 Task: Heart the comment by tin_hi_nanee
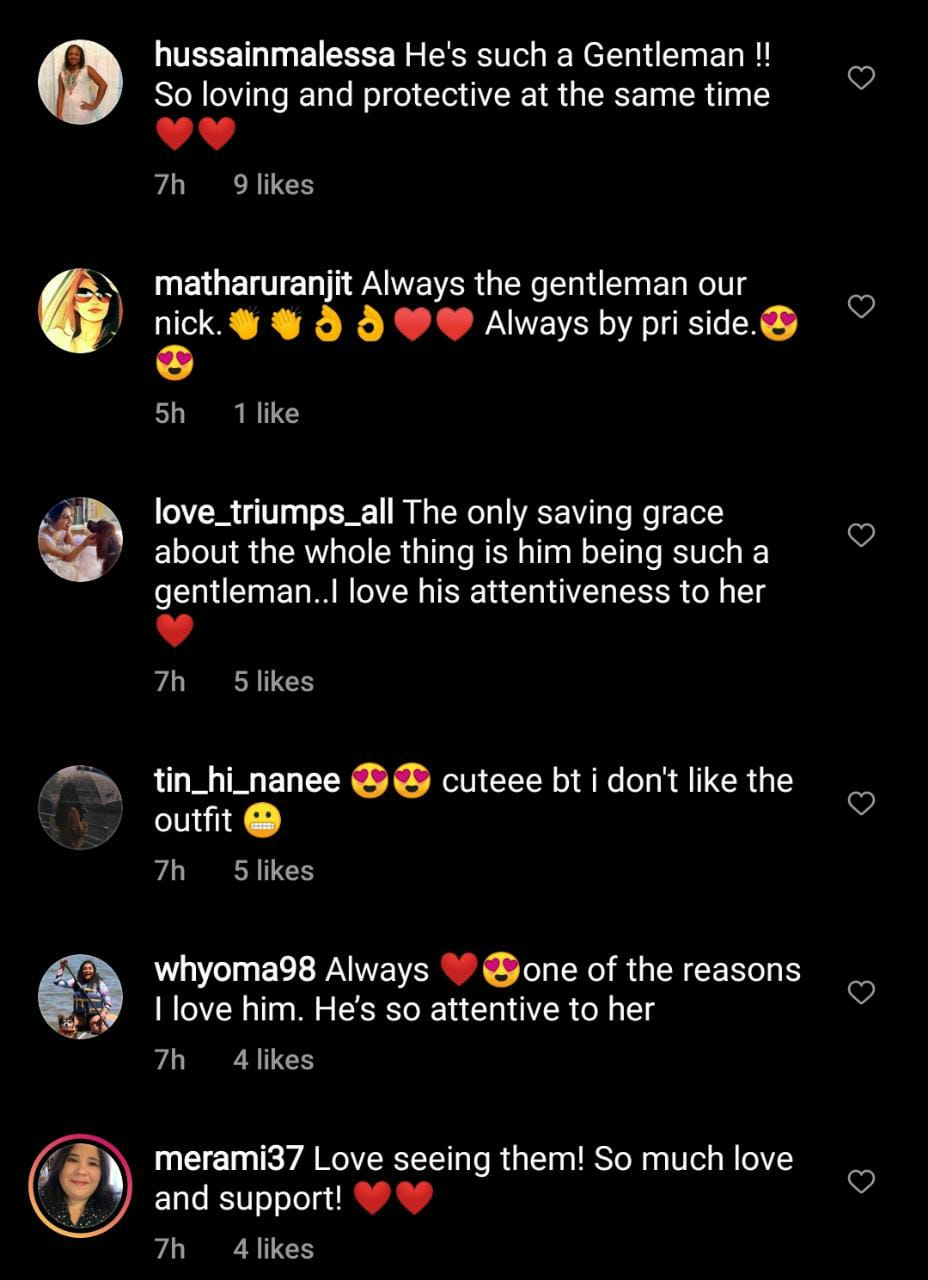[861, 802]
